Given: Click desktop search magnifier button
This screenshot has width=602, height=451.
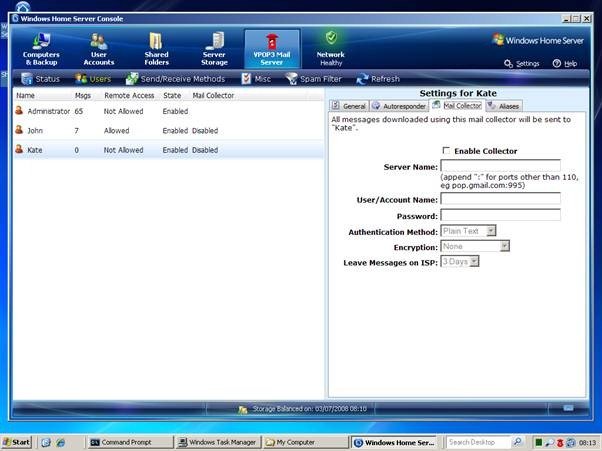Looking at the screenshot, I should (x=518, y=442).
